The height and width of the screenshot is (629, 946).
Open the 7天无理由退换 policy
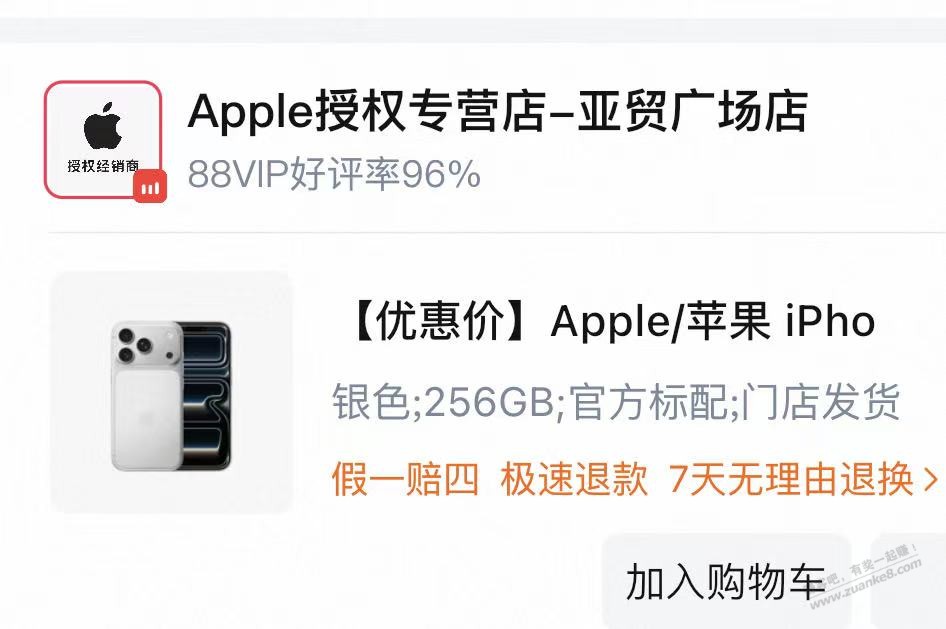791,479
